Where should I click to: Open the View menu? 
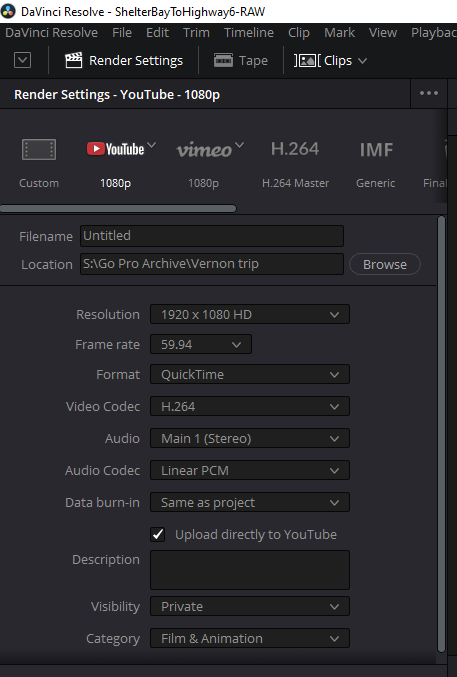(x=383, y=33)
